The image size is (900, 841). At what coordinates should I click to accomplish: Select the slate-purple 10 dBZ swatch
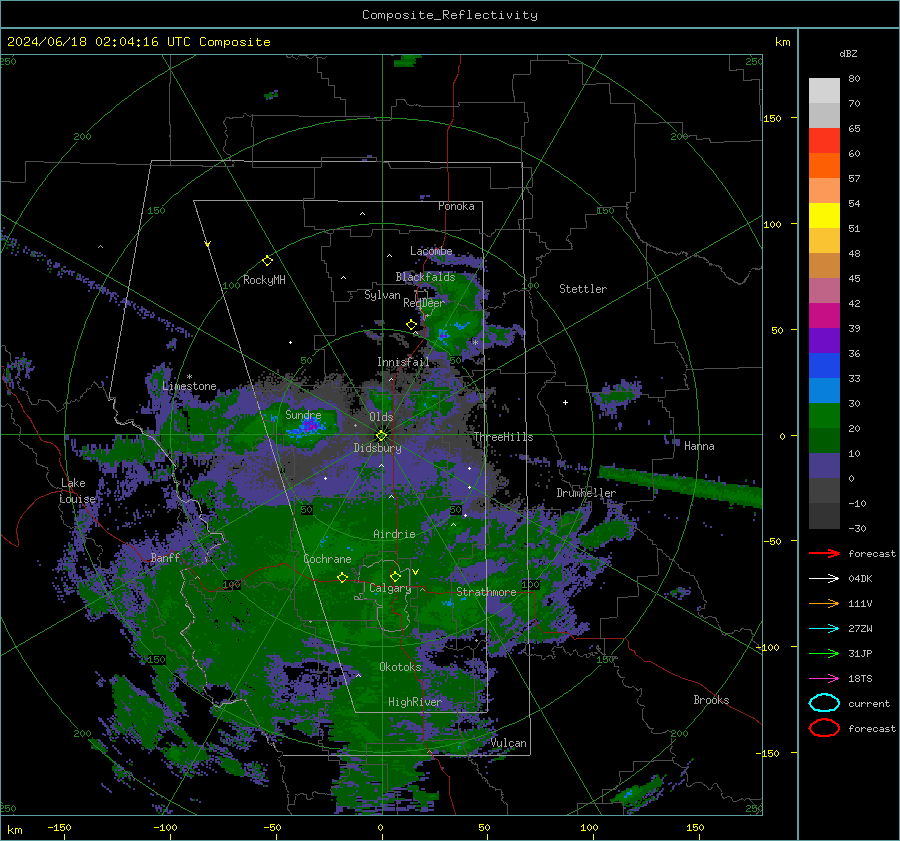824,466
